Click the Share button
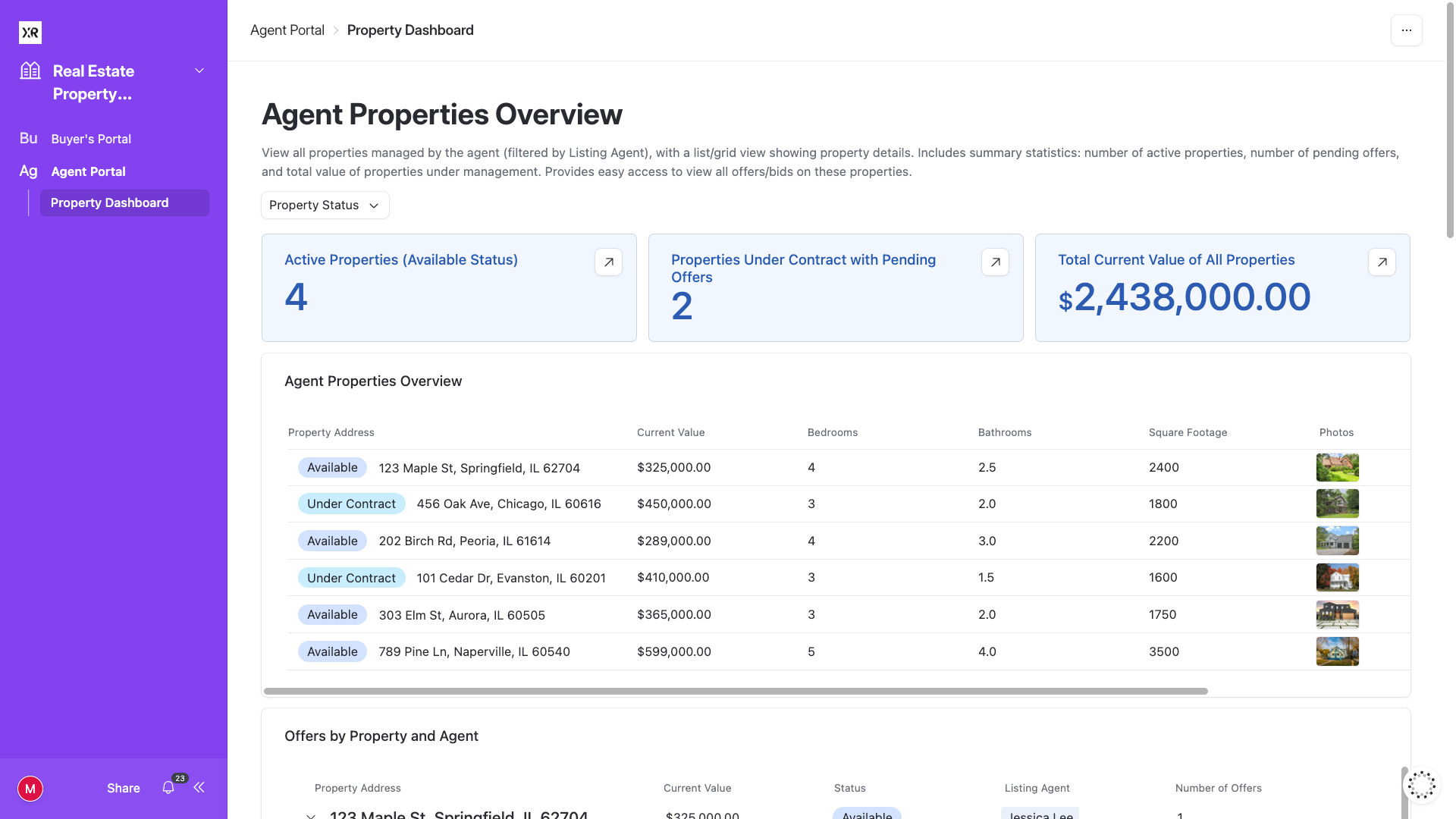This screenshot has height=819, width=1456. pyautogui.click(x=123, y=789)
